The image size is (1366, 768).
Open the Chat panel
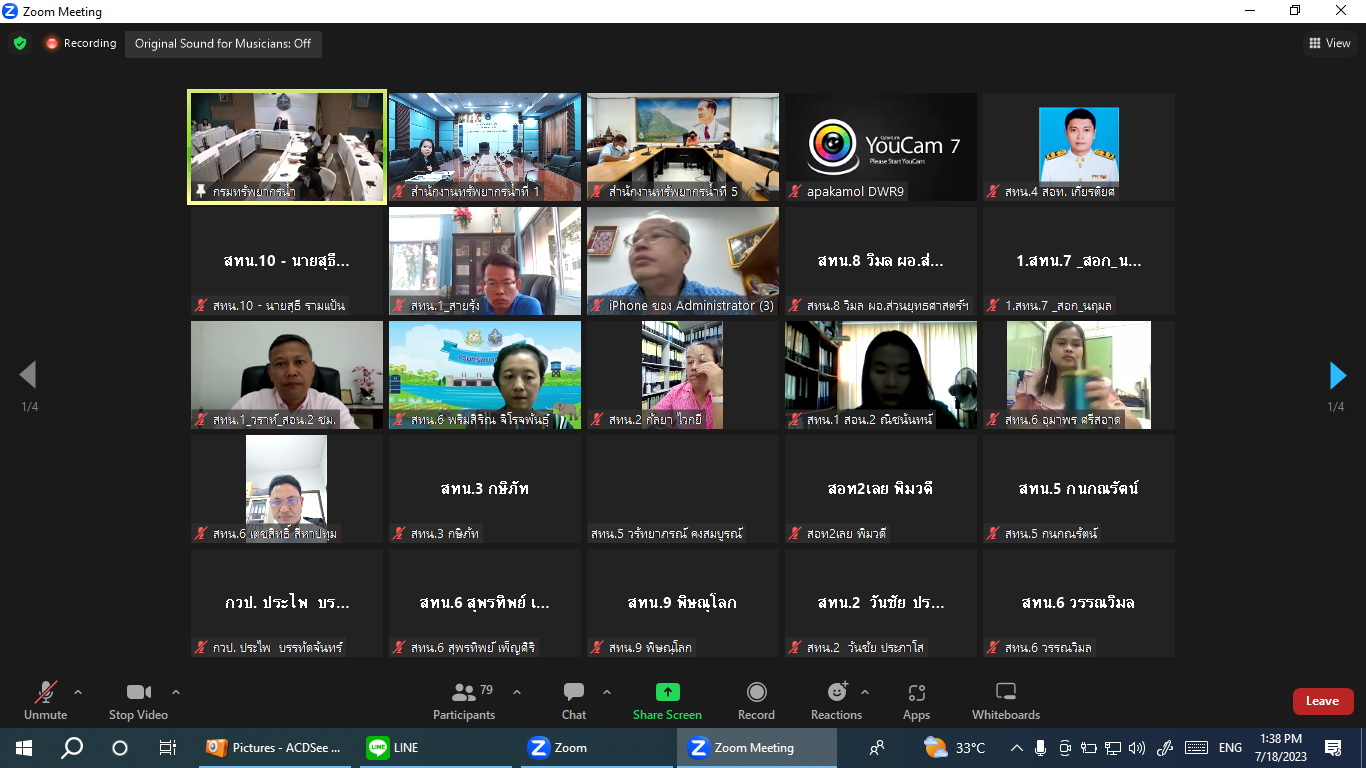pos(574,700)
